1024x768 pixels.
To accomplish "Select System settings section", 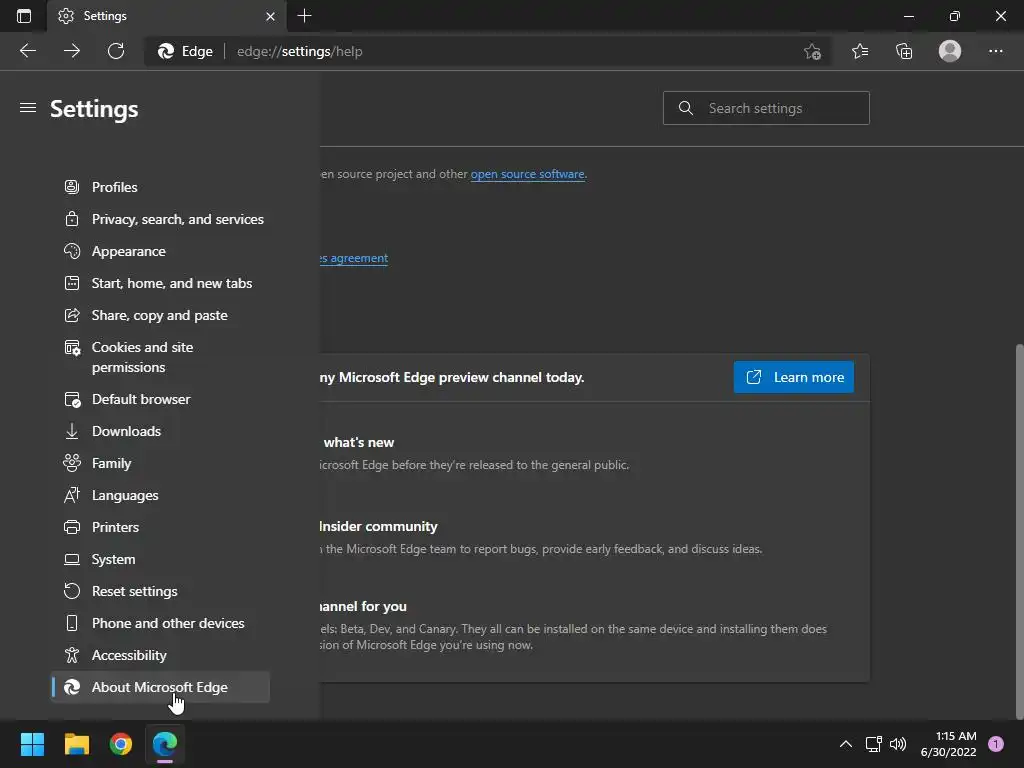I will [x=160, y=559].
